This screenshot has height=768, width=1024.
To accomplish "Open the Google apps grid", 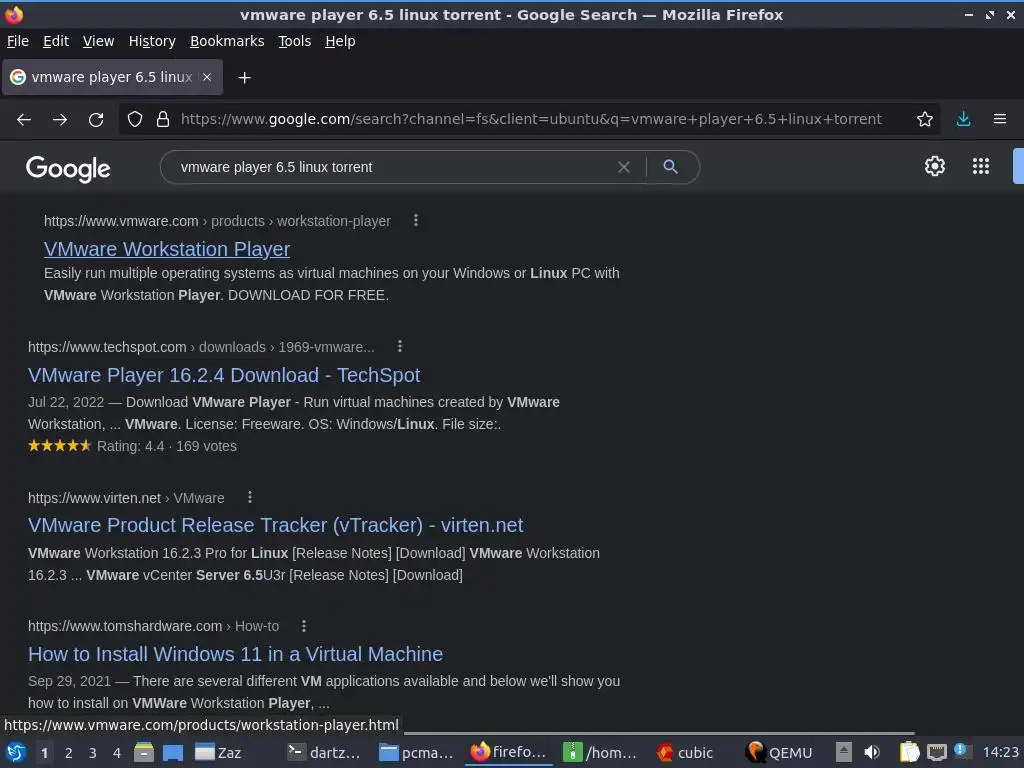I will tap(980, 166).
